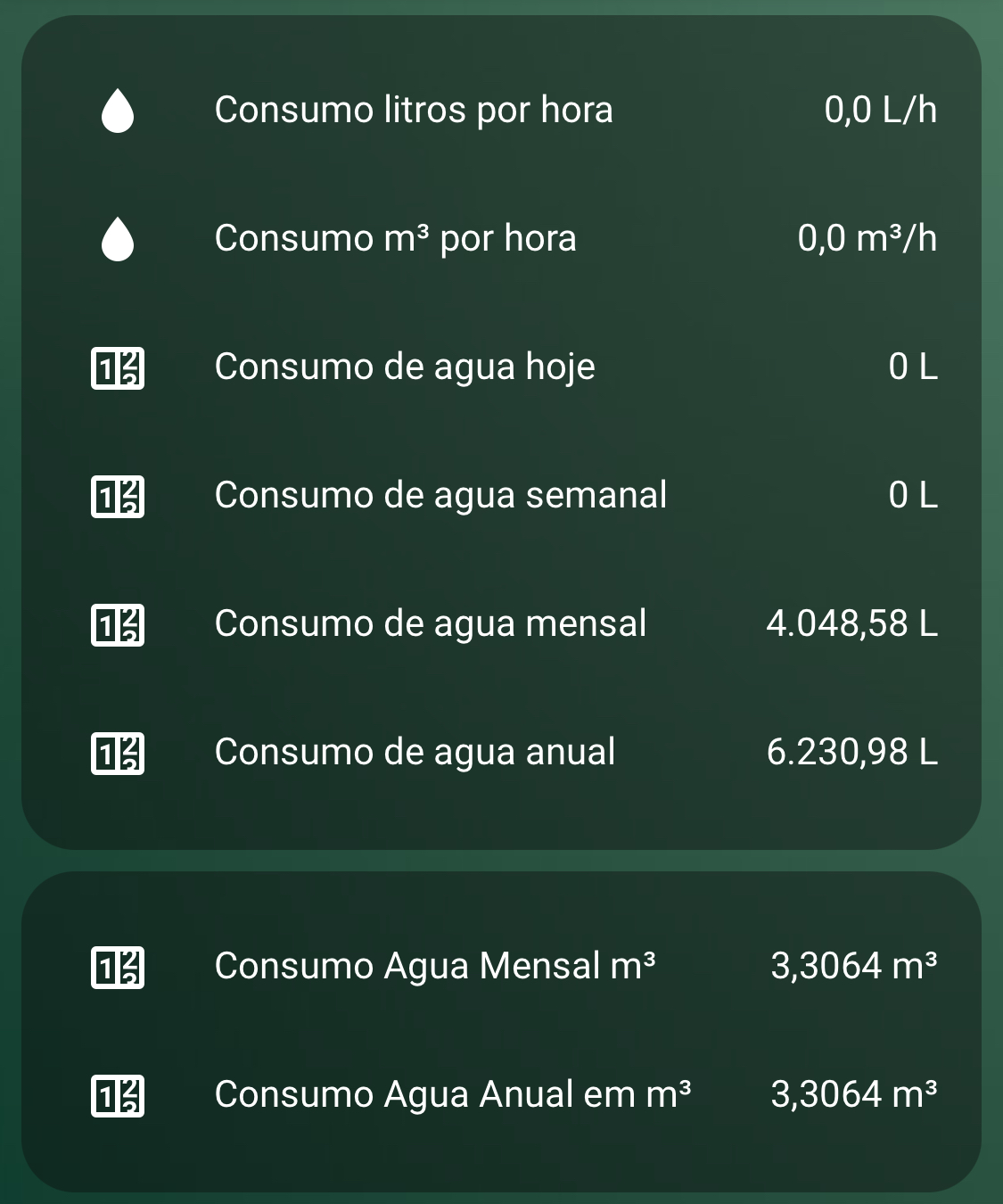
Task: Select the 6.230,98 L annual value
Action: click(852, 752)
